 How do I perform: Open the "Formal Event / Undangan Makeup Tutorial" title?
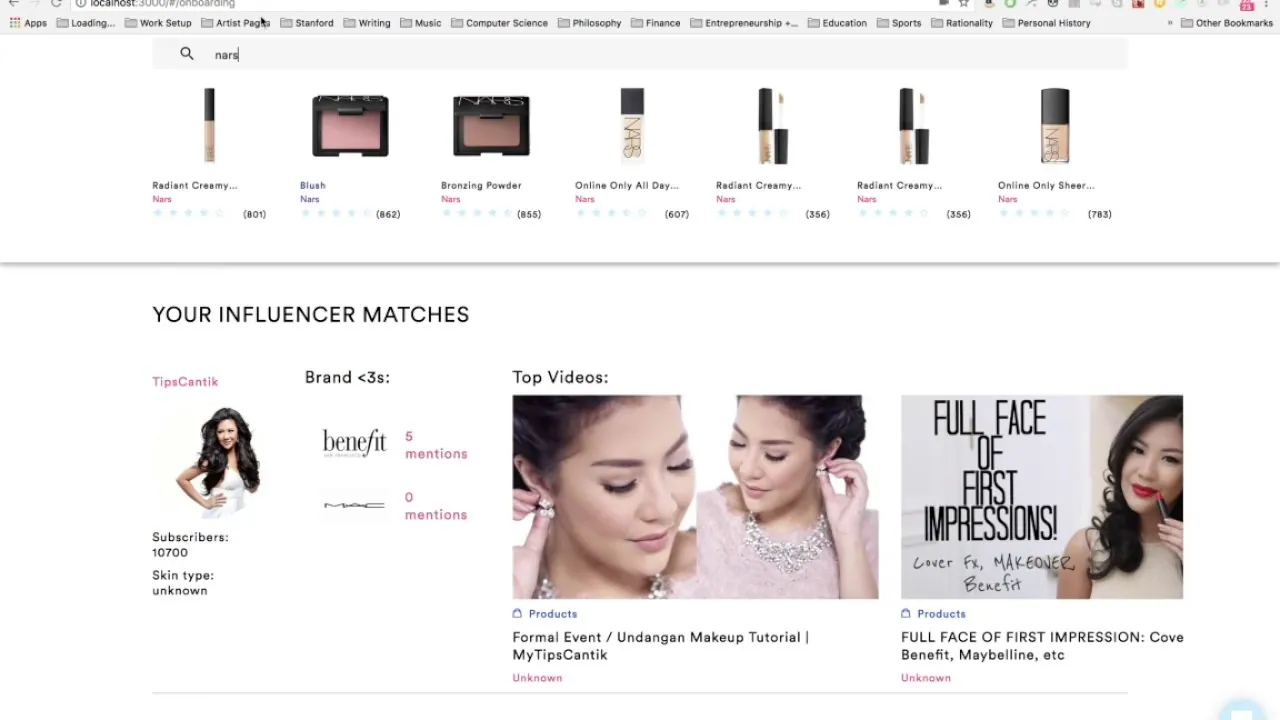[661, 646]
